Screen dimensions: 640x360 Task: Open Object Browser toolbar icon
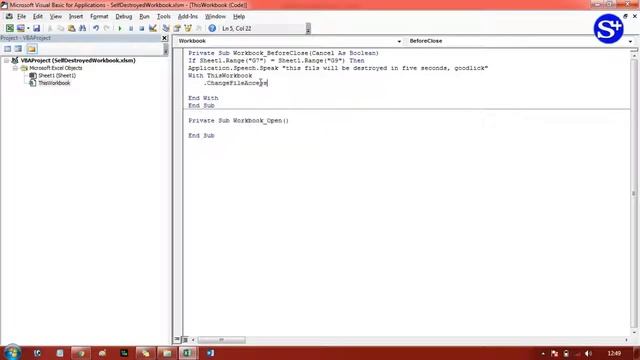click(188, 28)
